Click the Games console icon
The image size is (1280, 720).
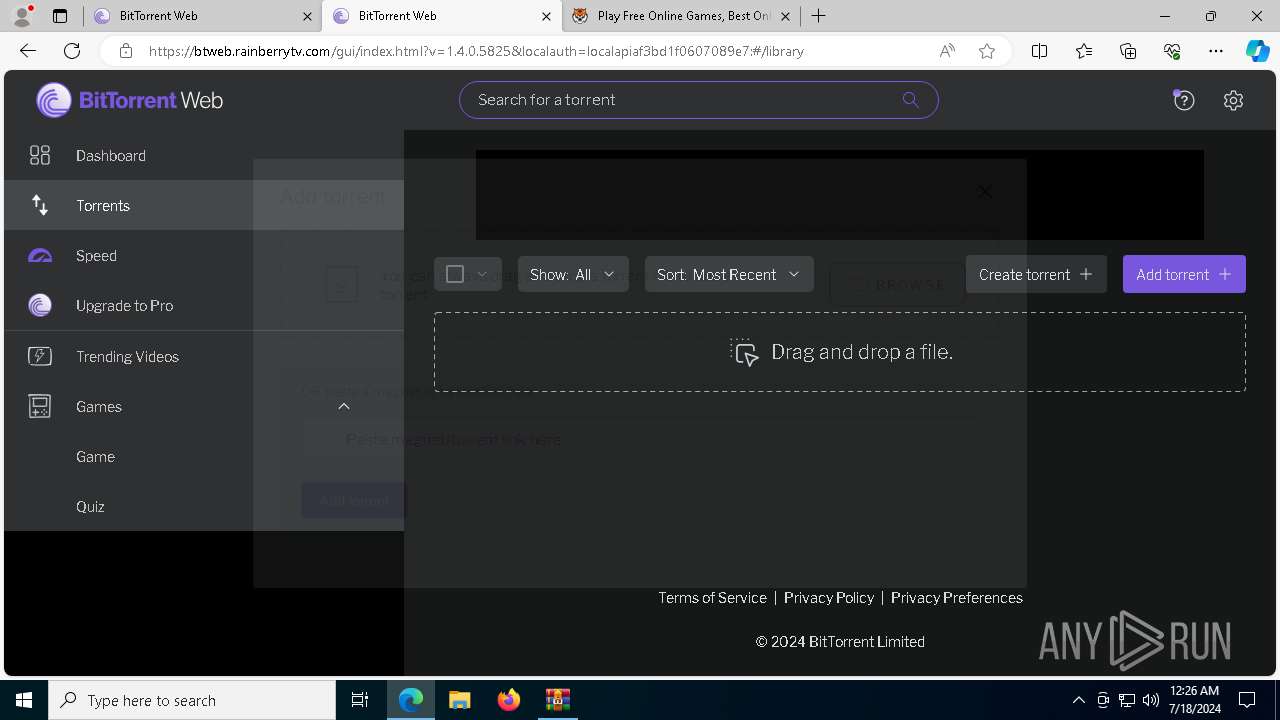pos(40,406)
